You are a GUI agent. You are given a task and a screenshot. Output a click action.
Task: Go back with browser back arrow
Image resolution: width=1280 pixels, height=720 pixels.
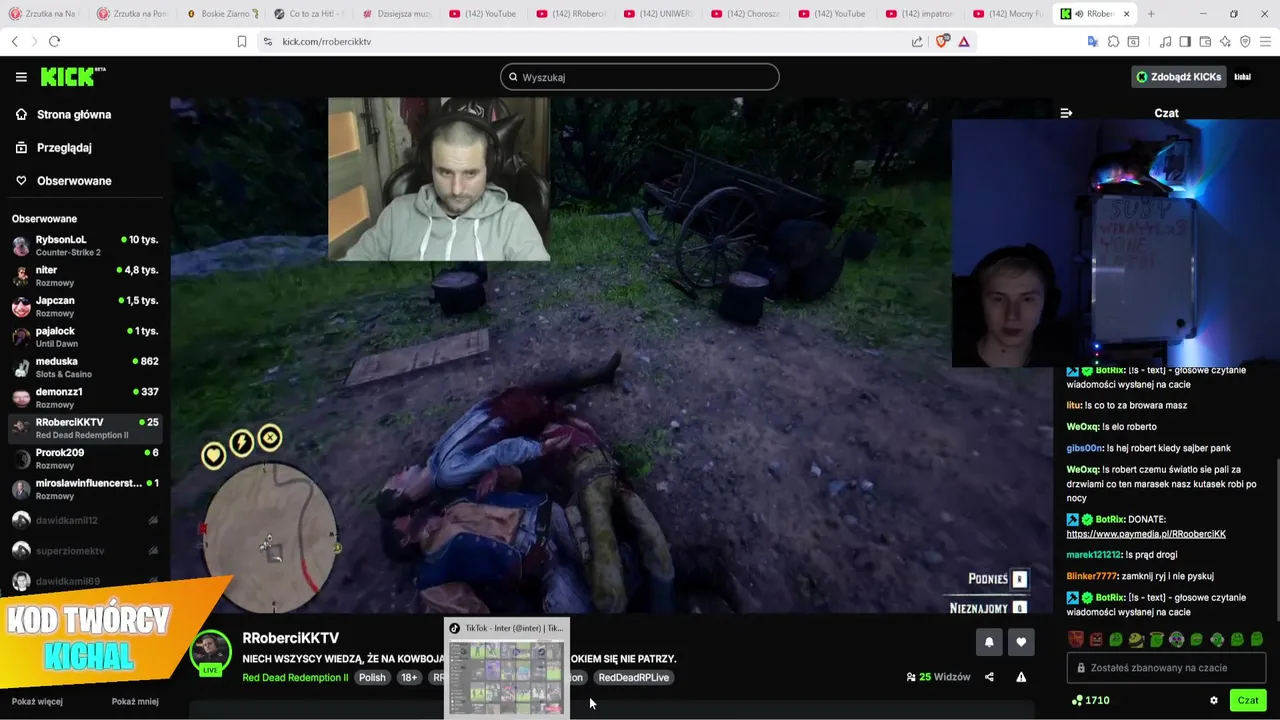pos(14,41)
